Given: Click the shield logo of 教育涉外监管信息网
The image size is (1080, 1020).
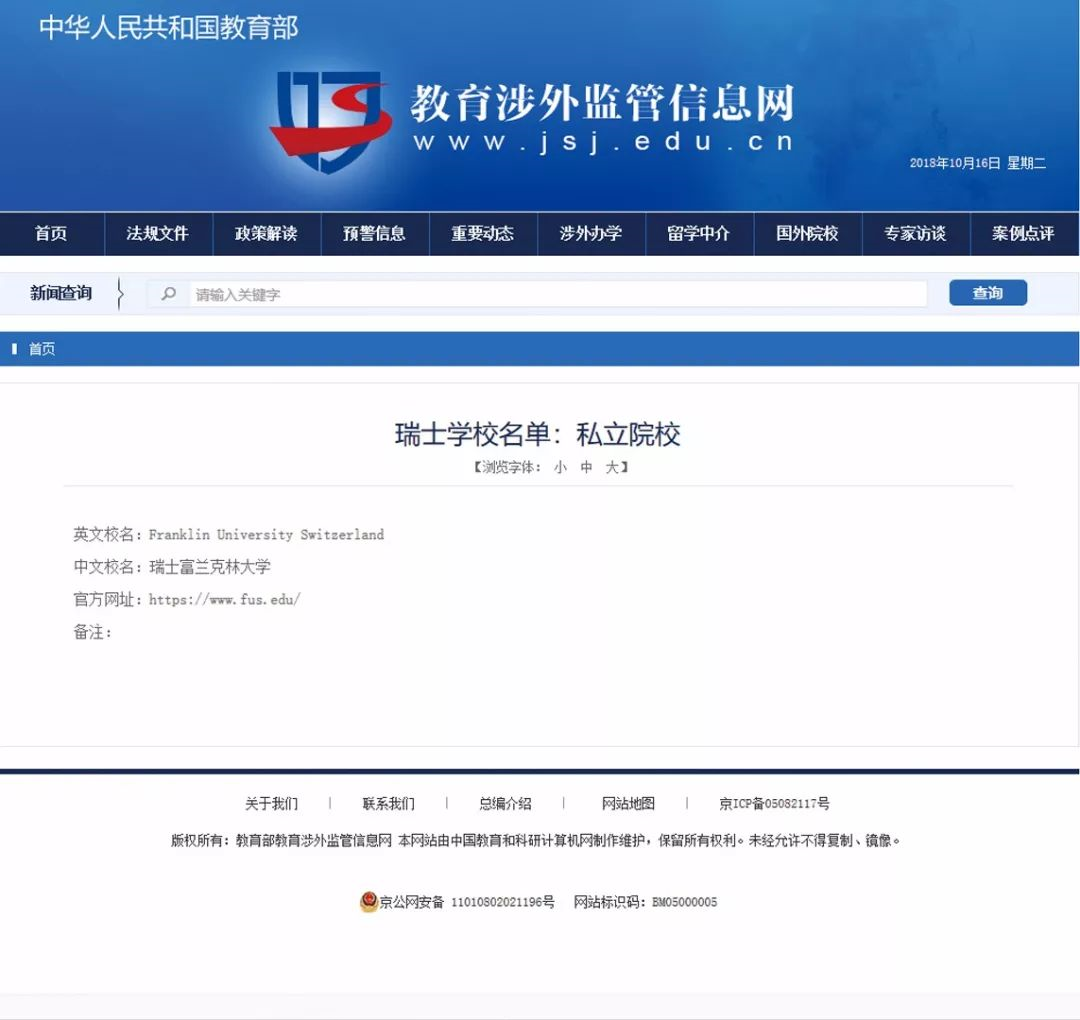Looking at the screenshot, I should (331, 122).
